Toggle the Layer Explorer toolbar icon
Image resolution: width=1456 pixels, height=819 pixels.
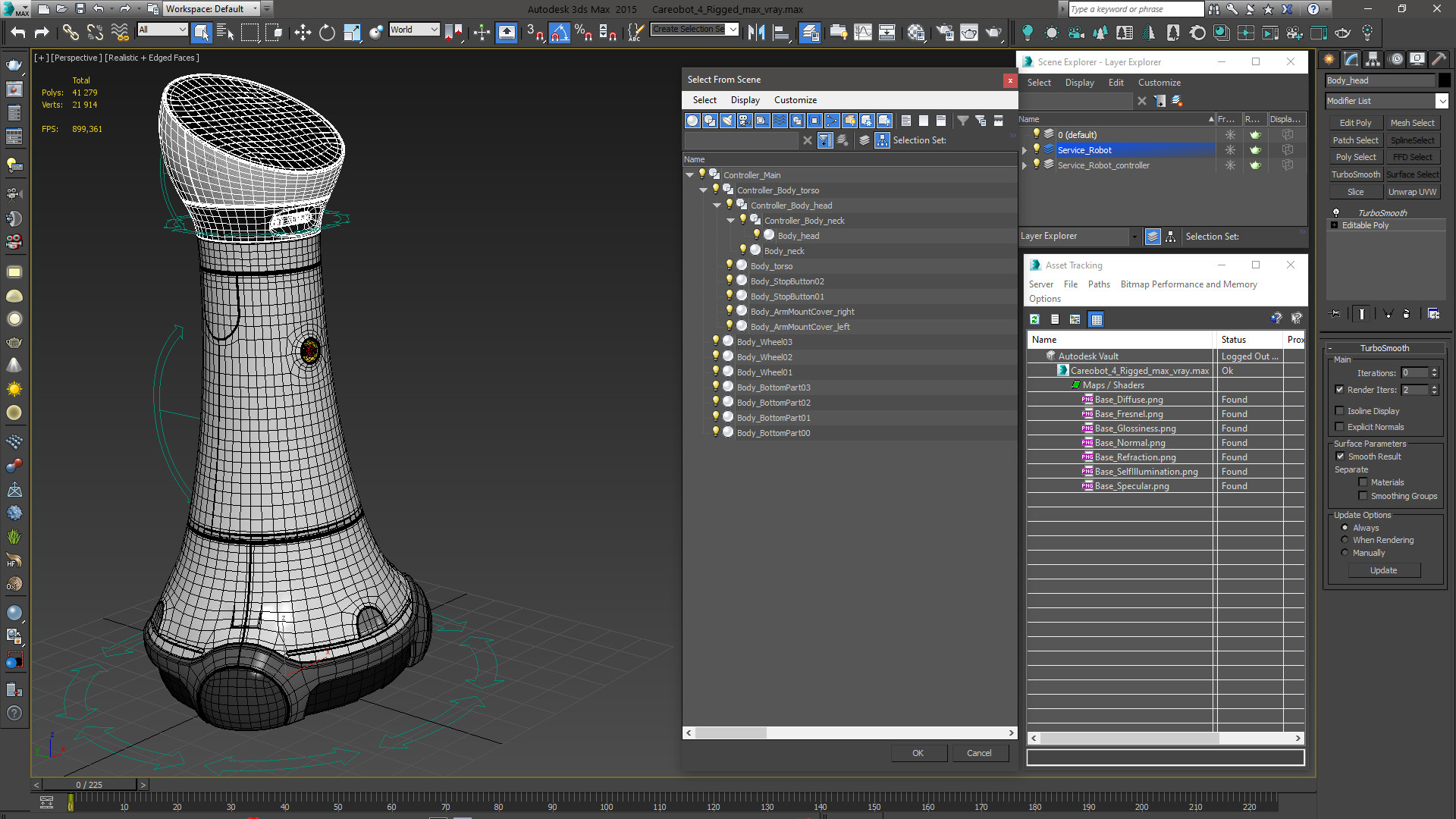coord(810,32)
